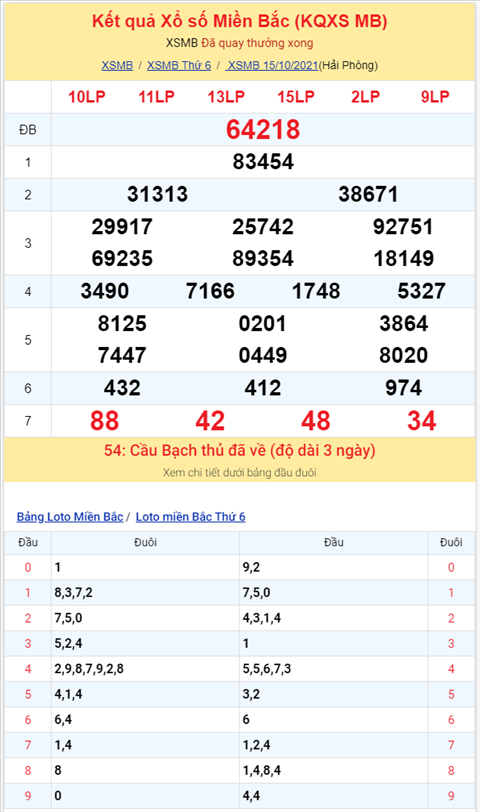Screen dimensions: 480x812
Task: Select second prize number 31313
Action: (x=157, y=195)
